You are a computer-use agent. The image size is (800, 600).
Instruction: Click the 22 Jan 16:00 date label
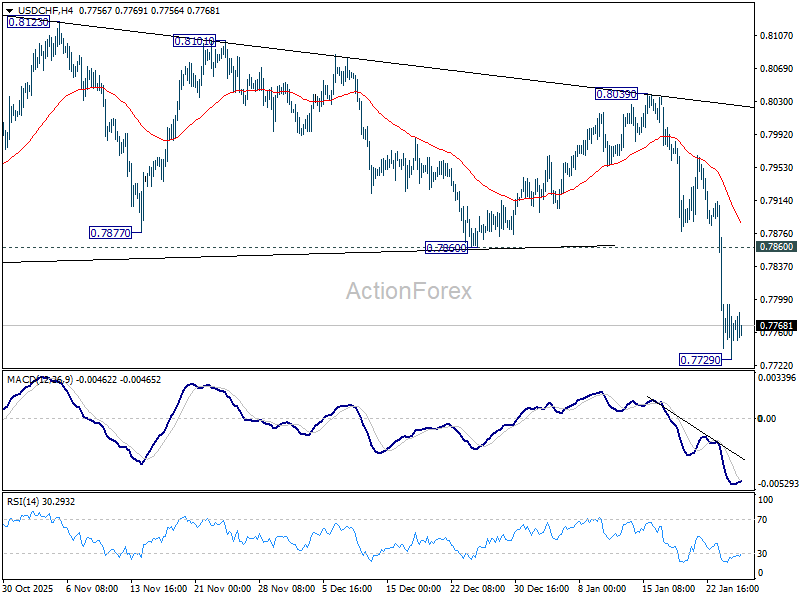point(733,588)
